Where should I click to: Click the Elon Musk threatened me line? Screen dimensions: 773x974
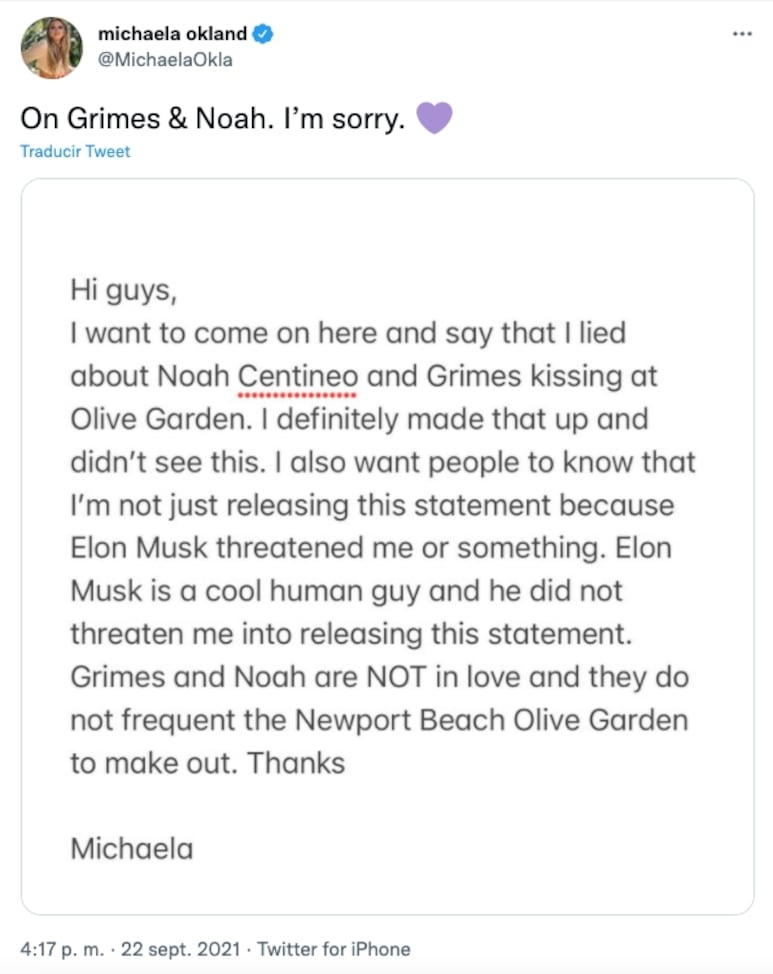(371, 548)
